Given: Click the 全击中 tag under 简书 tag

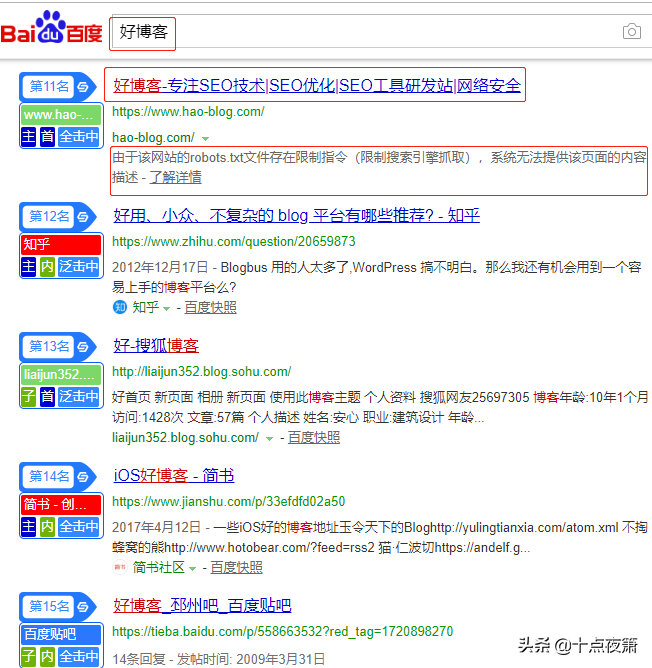Looking at the screenshot, I should click(78, 527).
